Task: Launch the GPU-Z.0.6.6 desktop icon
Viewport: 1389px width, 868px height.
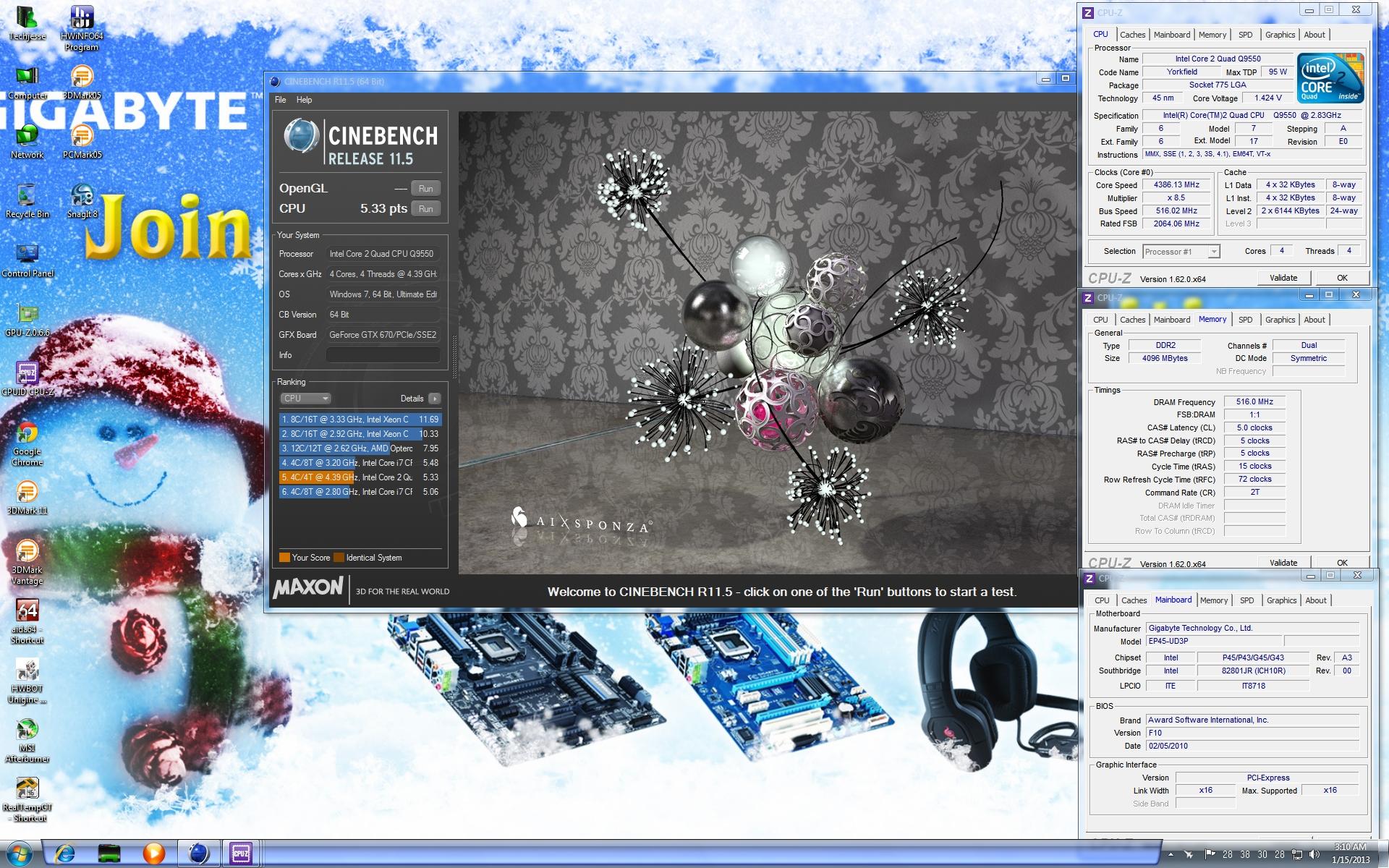Action: click(27, 320)
